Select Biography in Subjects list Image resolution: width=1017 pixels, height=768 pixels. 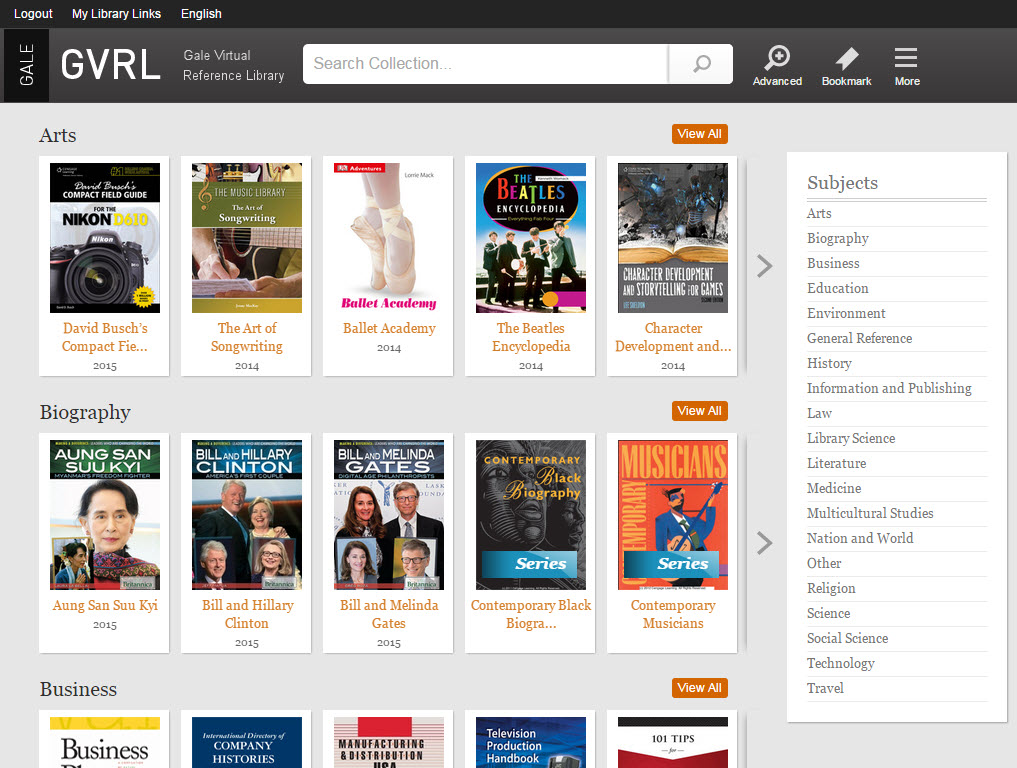(837, 238)
